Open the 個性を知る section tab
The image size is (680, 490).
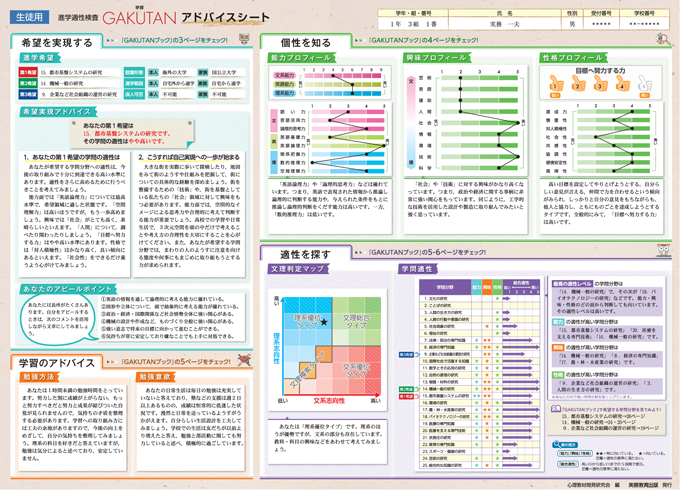point(305,42)
